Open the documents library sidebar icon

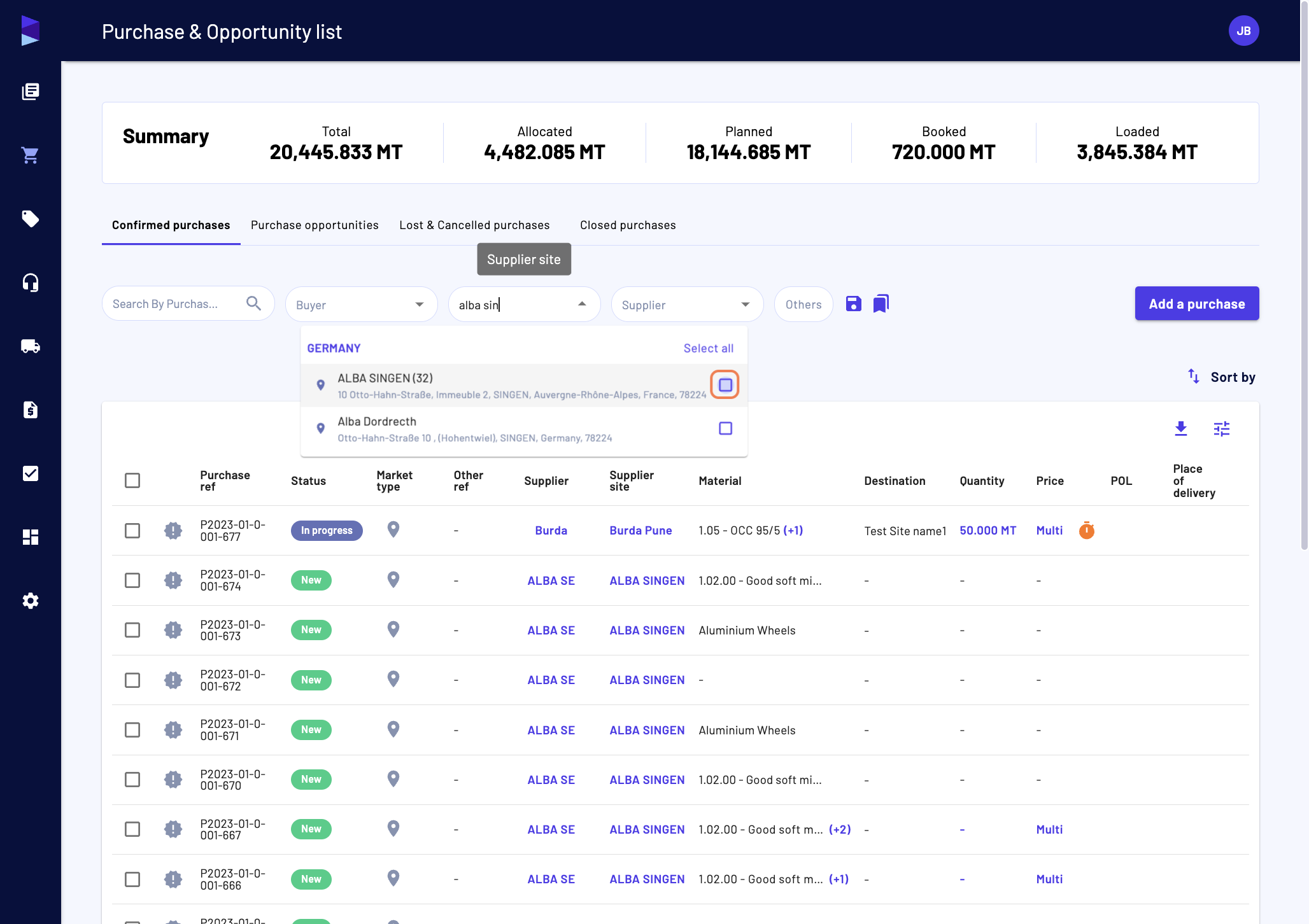(x=30, y=91)
